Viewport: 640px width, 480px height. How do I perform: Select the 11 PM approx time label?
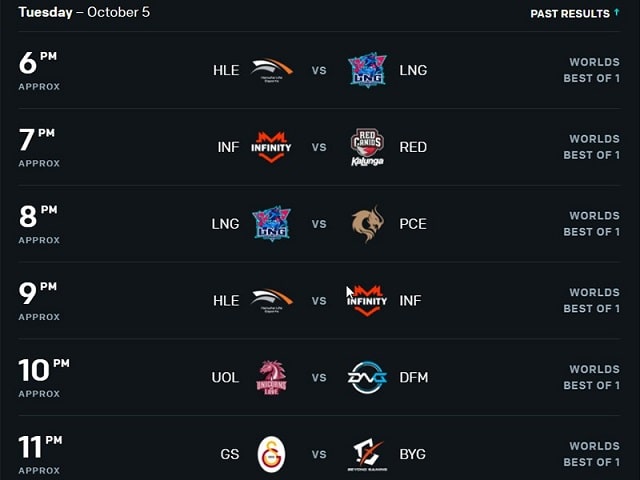click(40, 455)
